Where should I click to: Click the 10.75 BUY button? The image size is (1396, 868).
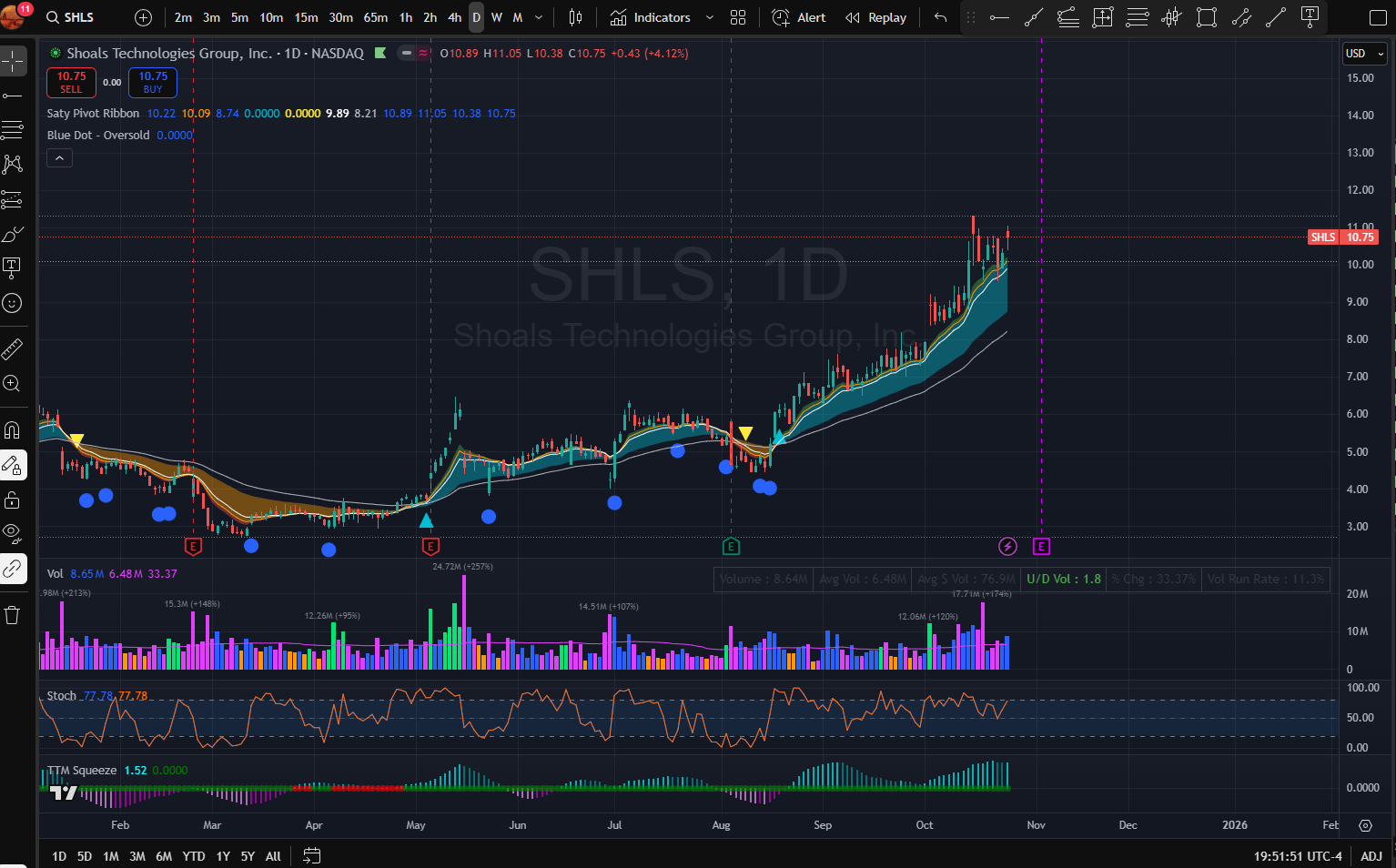tap(153, 83)
